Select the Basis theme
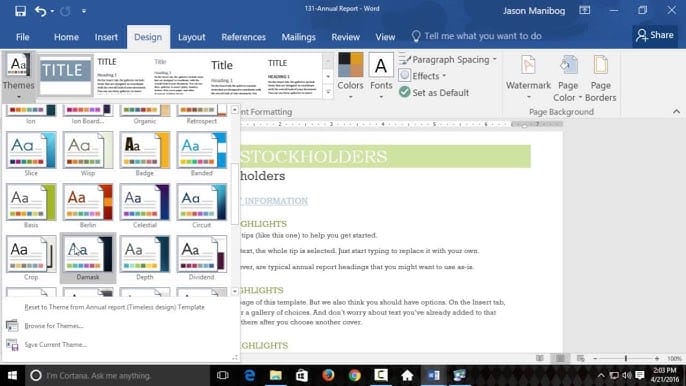This screenshot has width=686, height=386. (31, 206)
